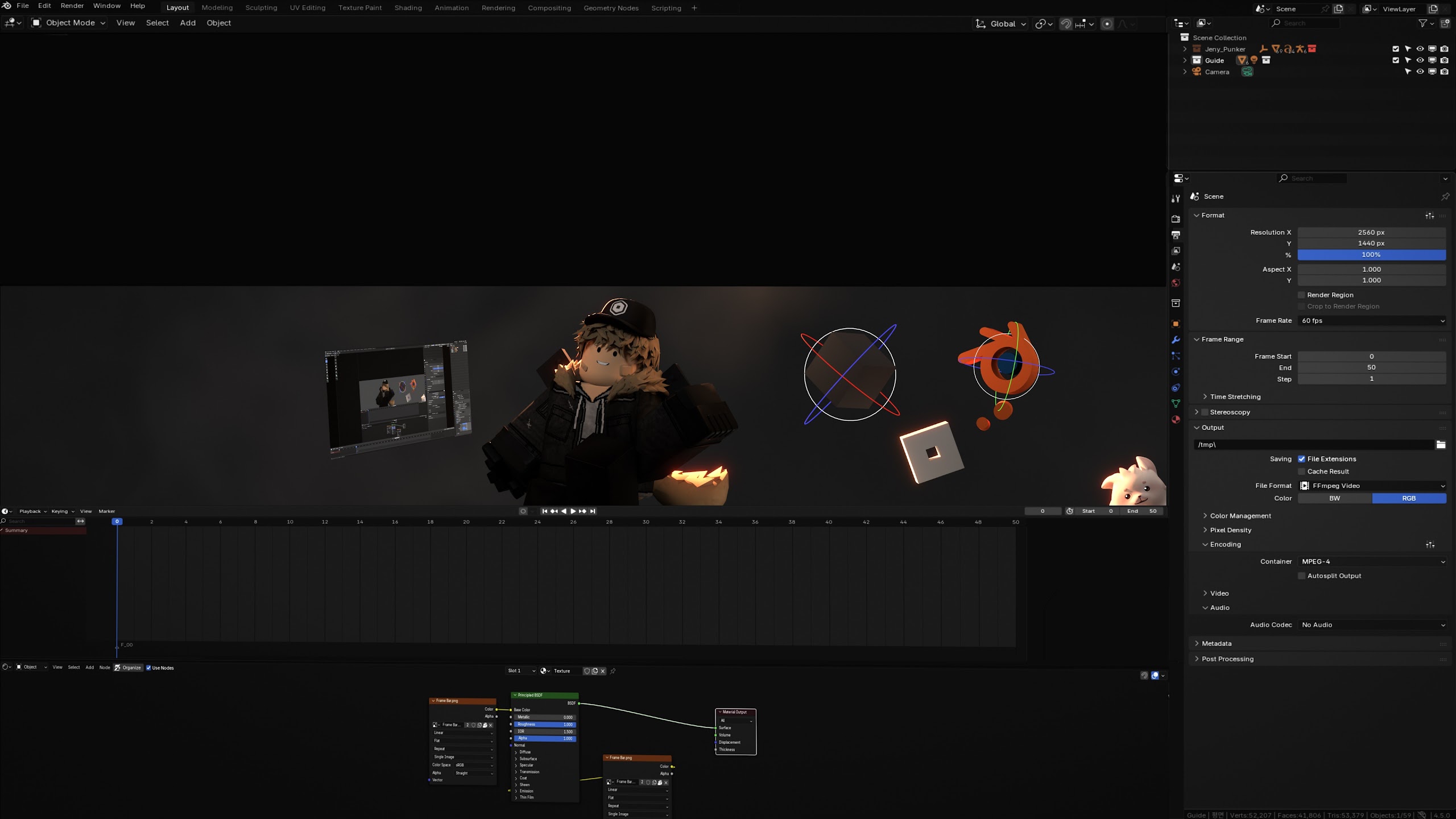The image size is (1456, 819).
Task: Open the World properties tab icon
Action: click(1176, 283)
